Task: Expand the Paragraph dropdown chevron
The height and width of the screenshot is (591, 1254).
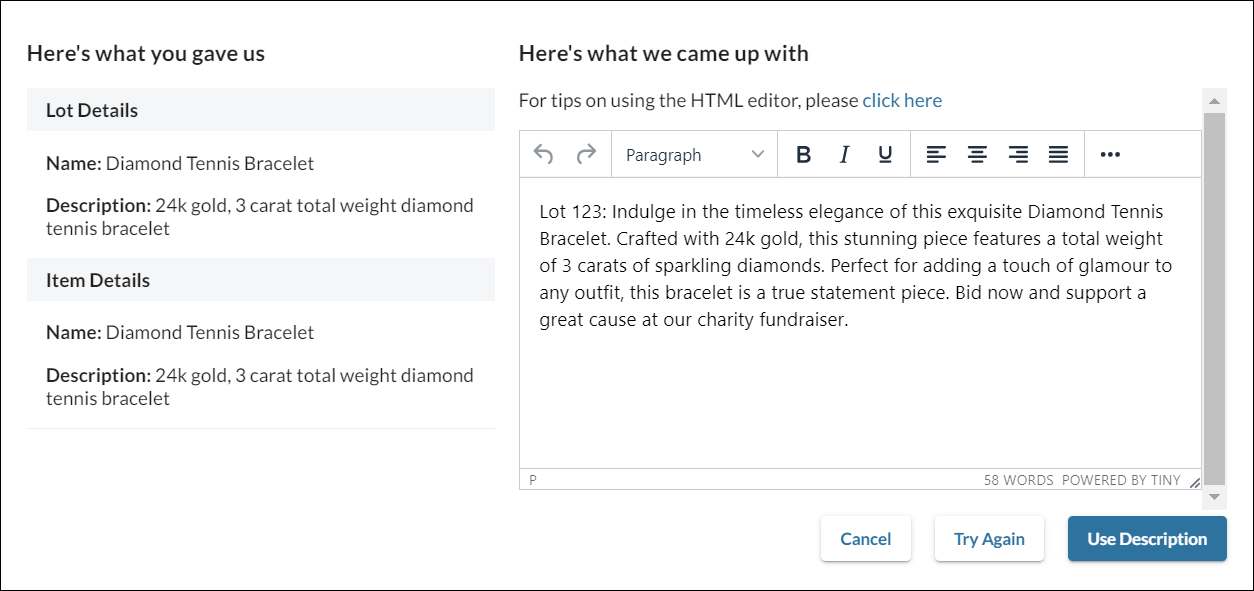Action: tap(757, 154)
